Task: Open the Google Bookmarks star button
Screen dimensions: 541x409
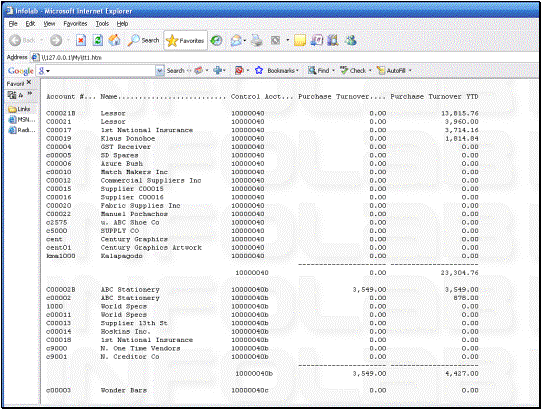Action: point(276,71)
